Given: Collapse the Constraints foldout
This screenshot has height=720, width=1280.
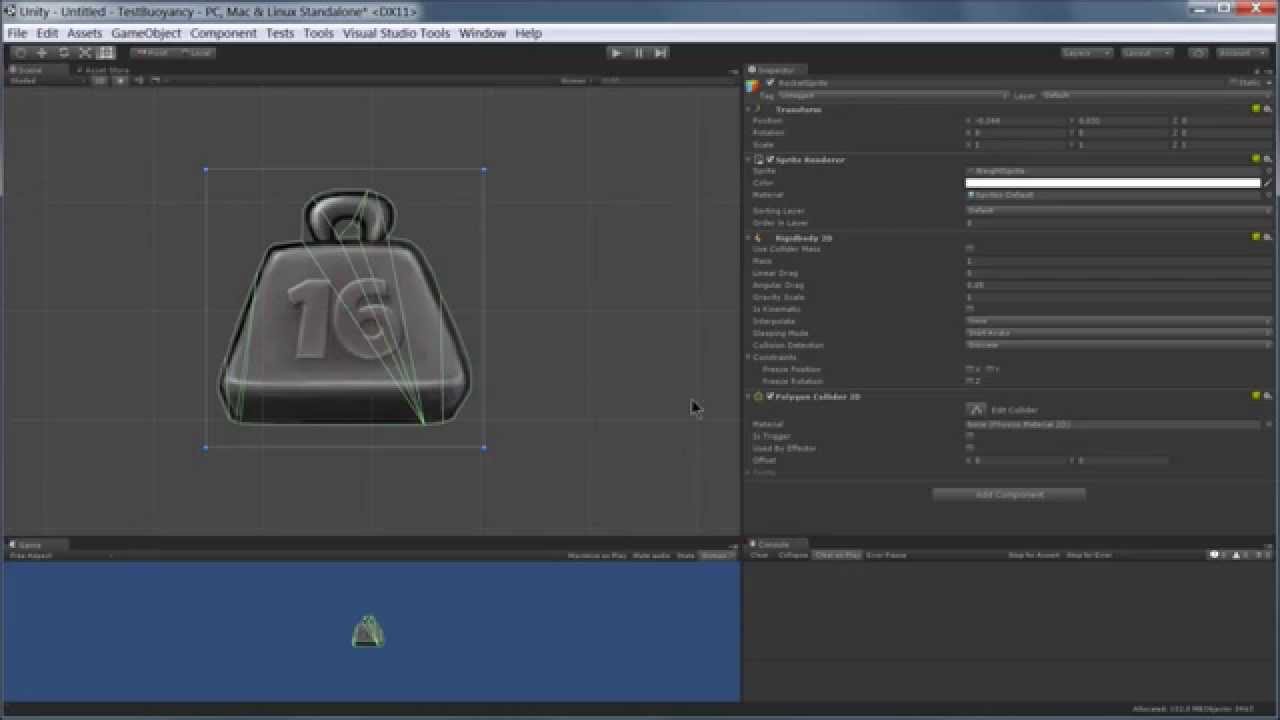Looking at the screenshot, I should pos(748,357).
